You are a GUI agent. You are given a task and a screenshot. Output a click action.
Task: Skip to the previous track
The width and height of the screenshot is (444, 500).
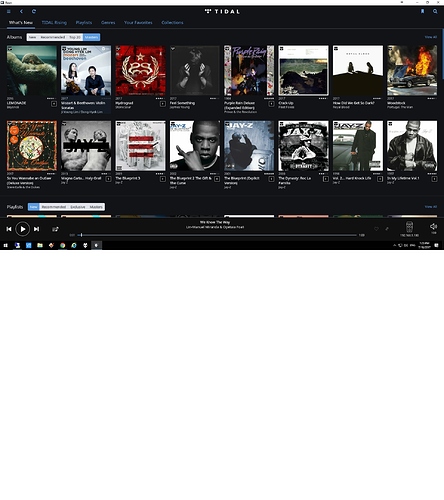click(x=9, y=229)
